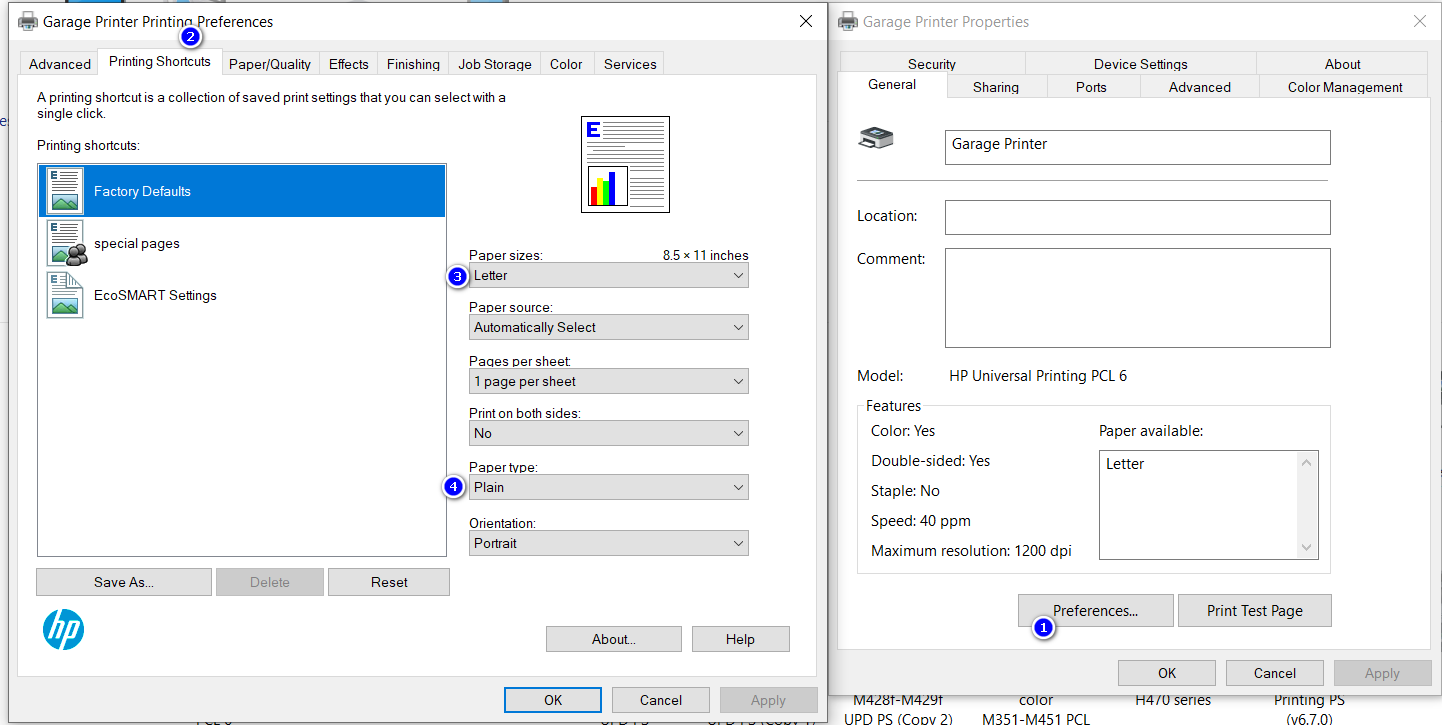Select the Factory Defaults shortcut icon
The width and height of the screenshot is (1442, 725).
click(x=65, y=191)
